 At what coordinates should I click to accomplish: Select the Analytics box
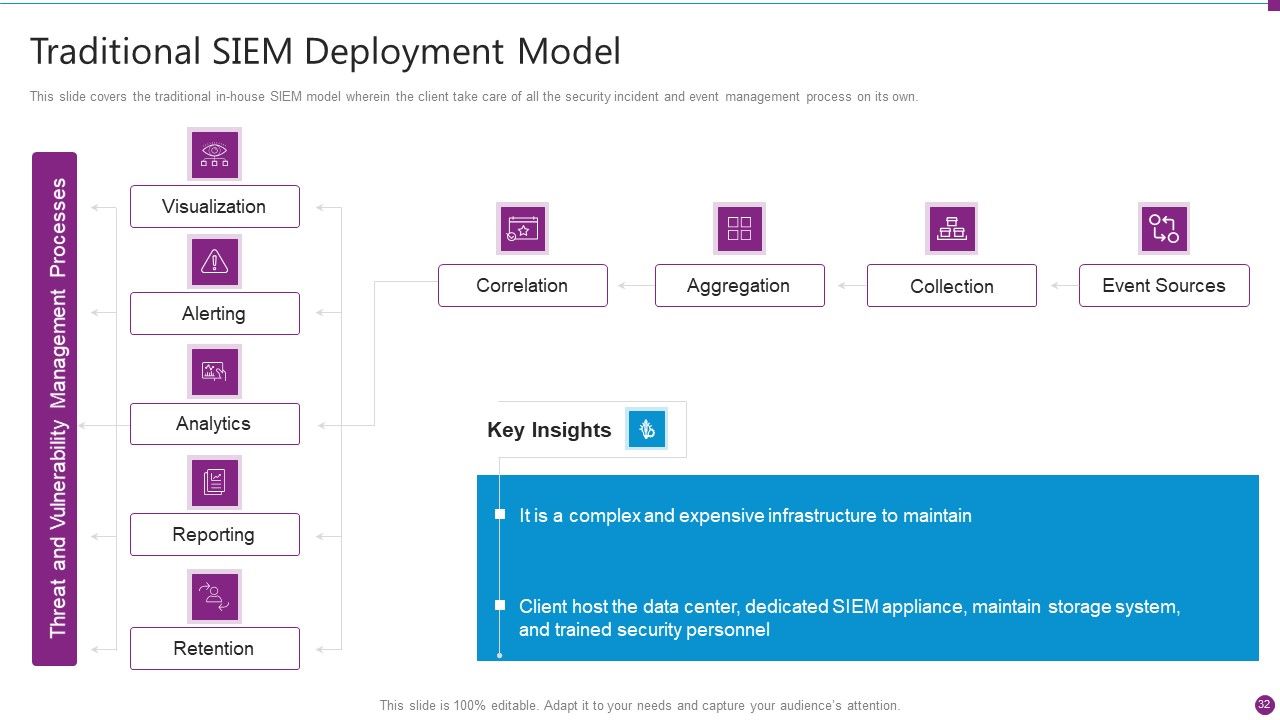(214, 424)
